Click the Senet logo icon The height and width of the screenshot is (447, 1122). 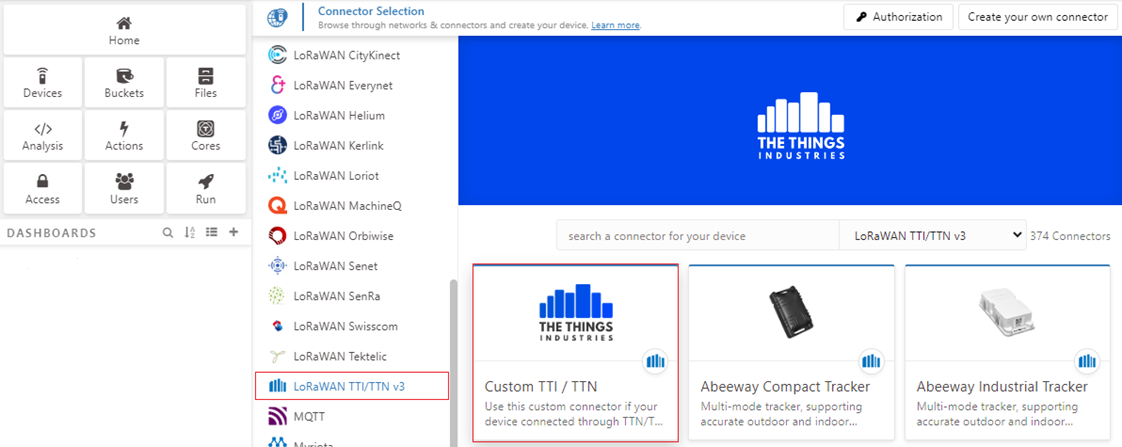point(277,265)
